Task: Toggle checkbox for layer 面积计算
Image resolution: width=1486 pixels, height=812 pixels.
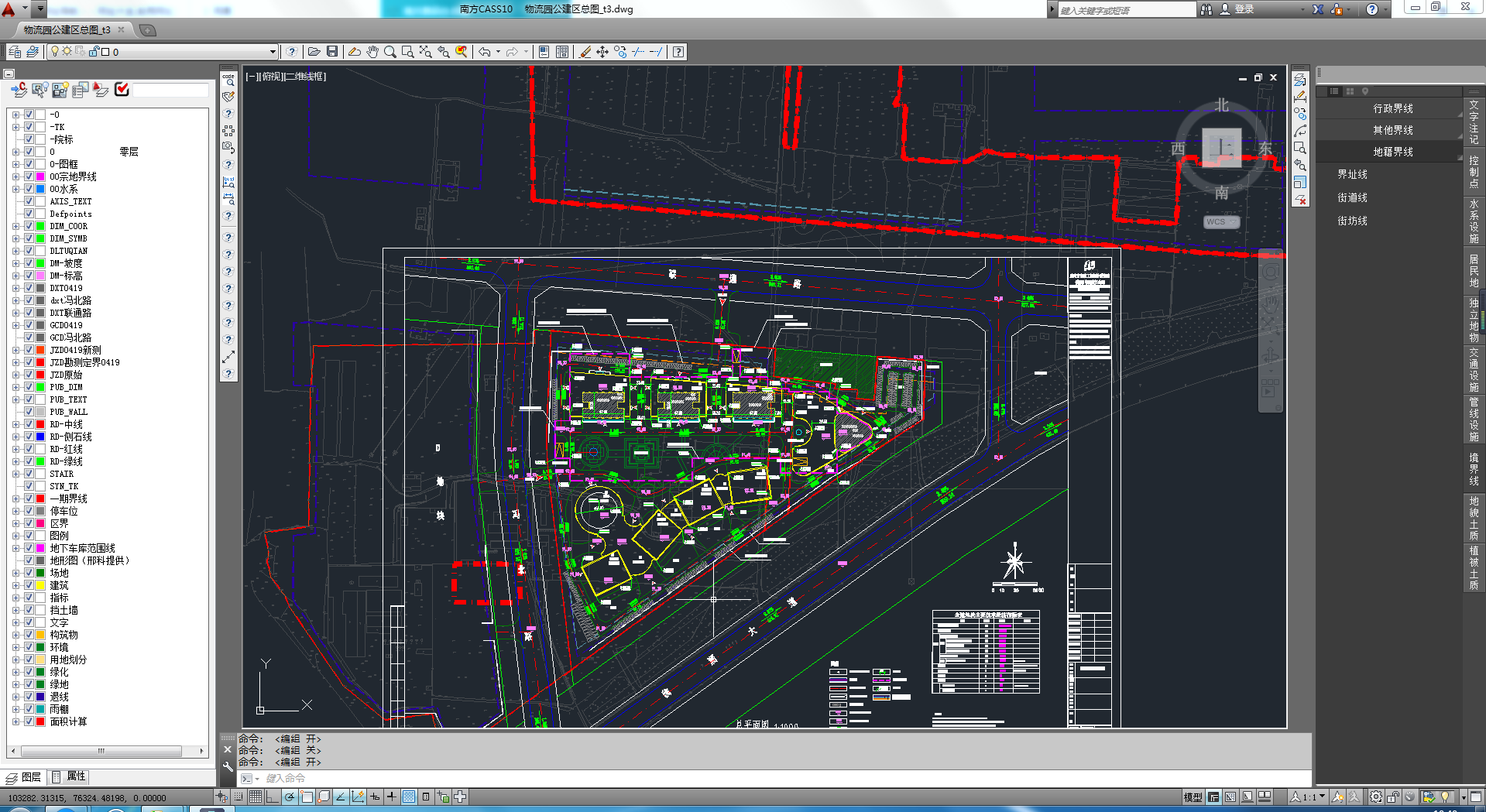Action: [x=29, y=721]
